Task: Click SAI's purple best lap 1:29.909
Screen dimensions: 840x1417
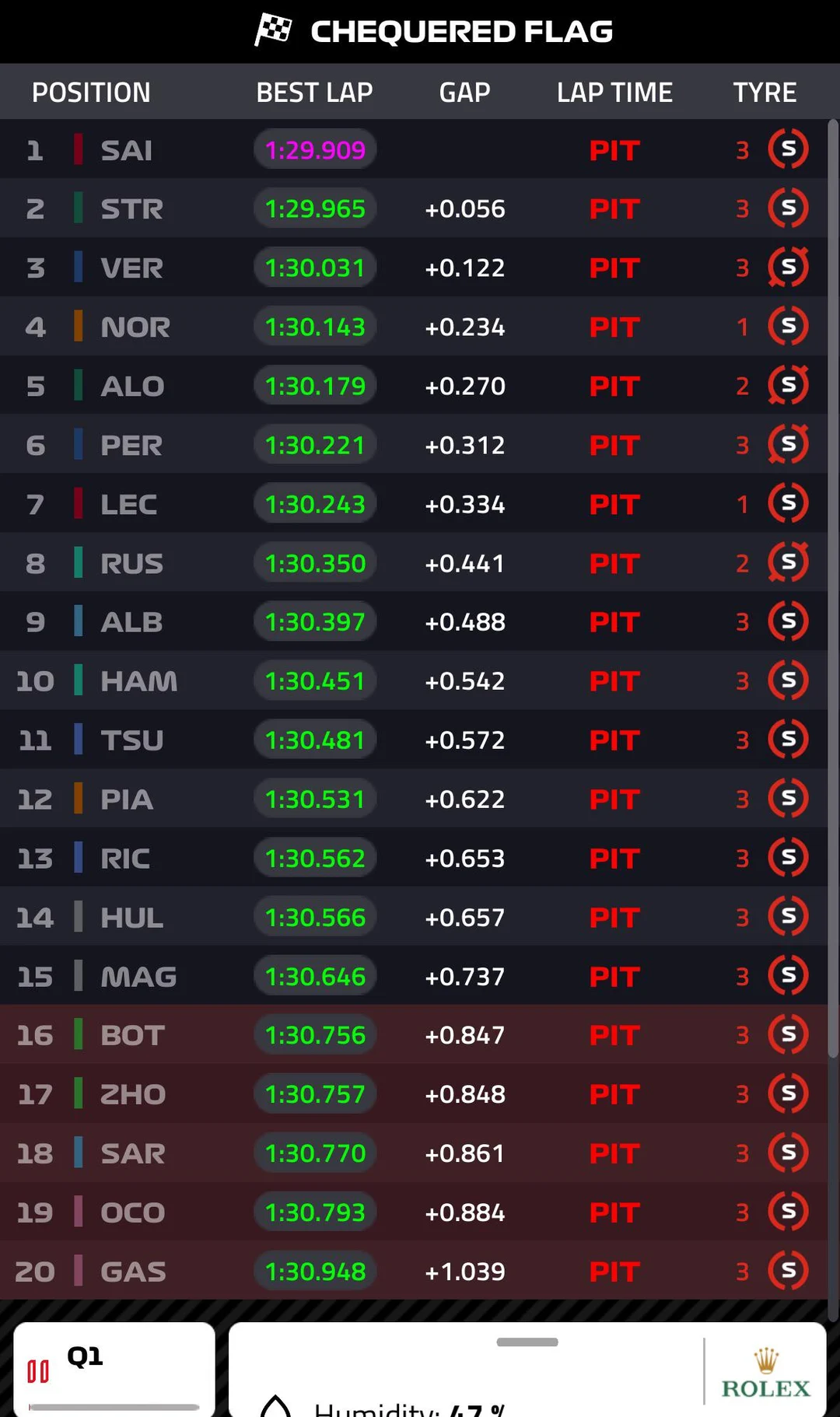Action: point(315,149)
